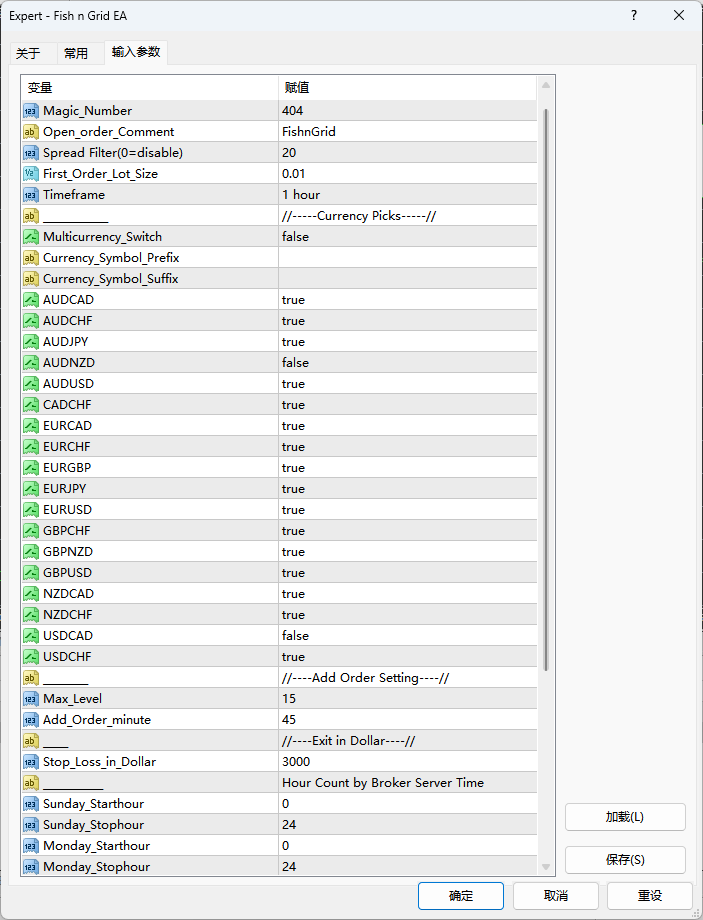Click the integer icon beside Max_Level
The height and width of the screenshot is (920, 703).
click(x=31, y=699)
